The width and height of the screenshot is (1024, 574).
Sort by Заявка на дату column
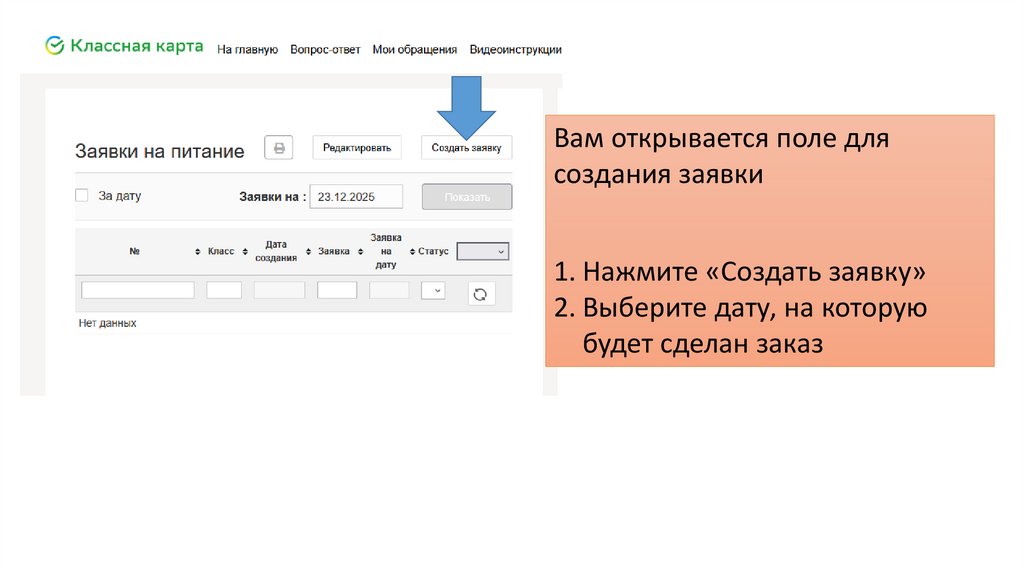(386, 251)
